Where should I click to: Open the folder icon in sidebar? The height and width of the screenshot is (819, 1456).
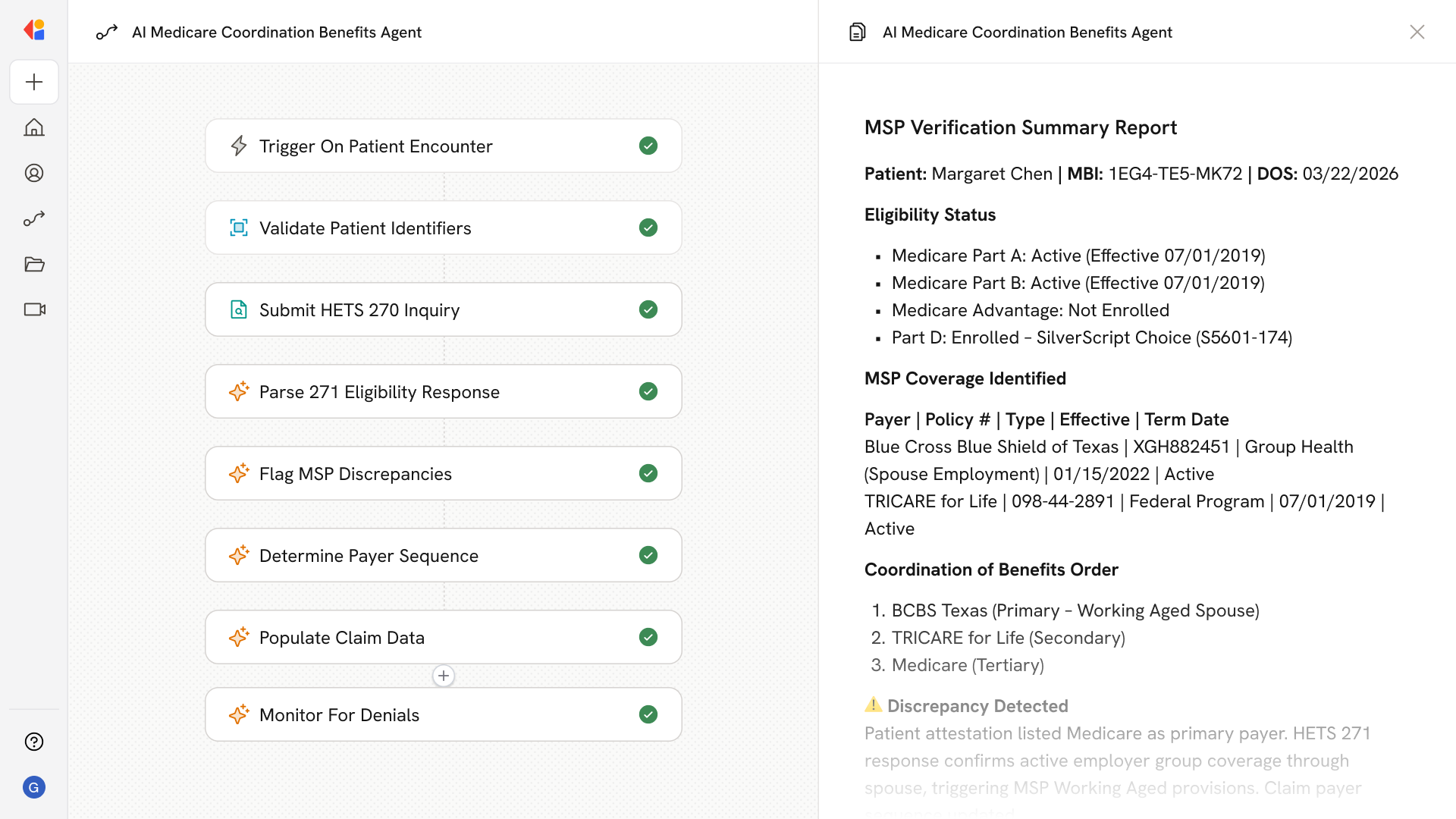click(x=34, y=264)
